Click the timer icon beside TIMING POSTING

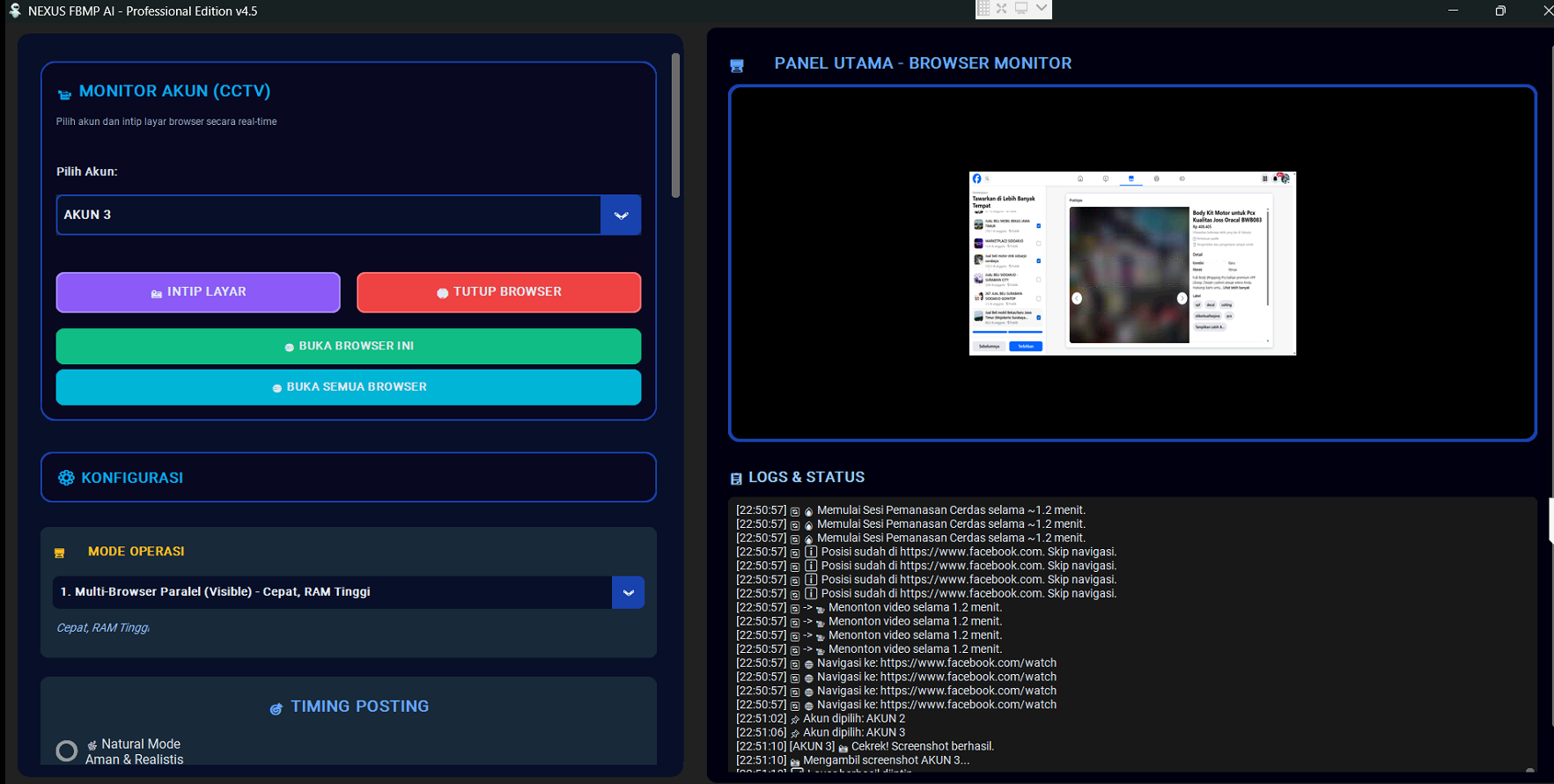(276, 708)
